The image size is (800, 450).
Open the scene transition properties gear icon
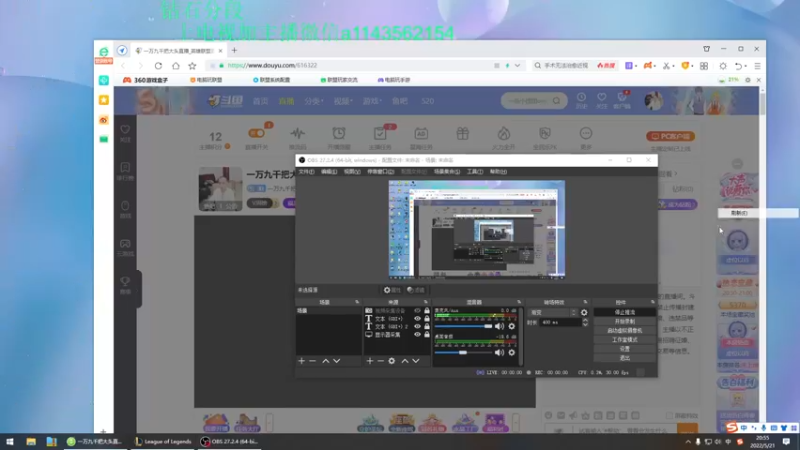[x=584, y=313]
